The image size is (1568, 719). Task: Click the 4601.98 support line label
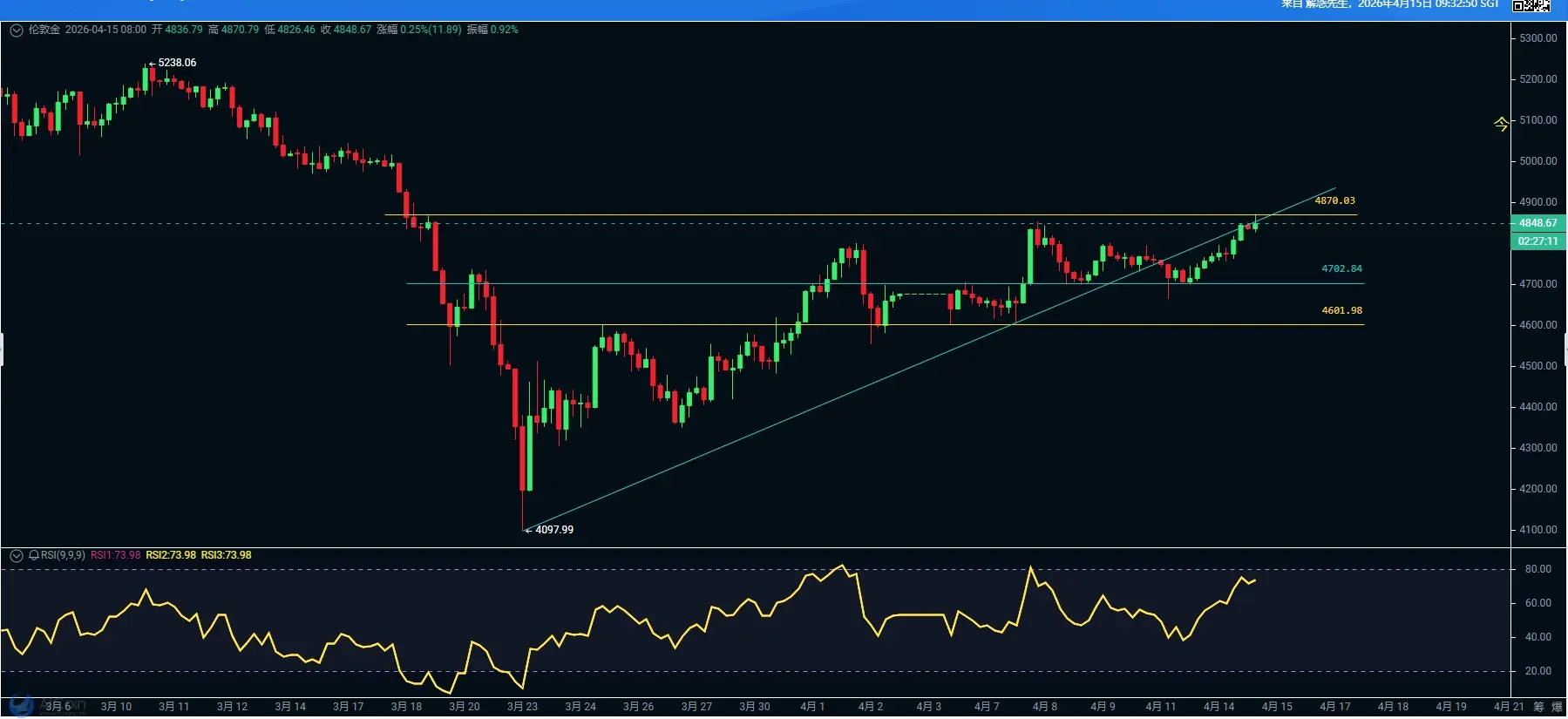click(x=1341, y=310)
